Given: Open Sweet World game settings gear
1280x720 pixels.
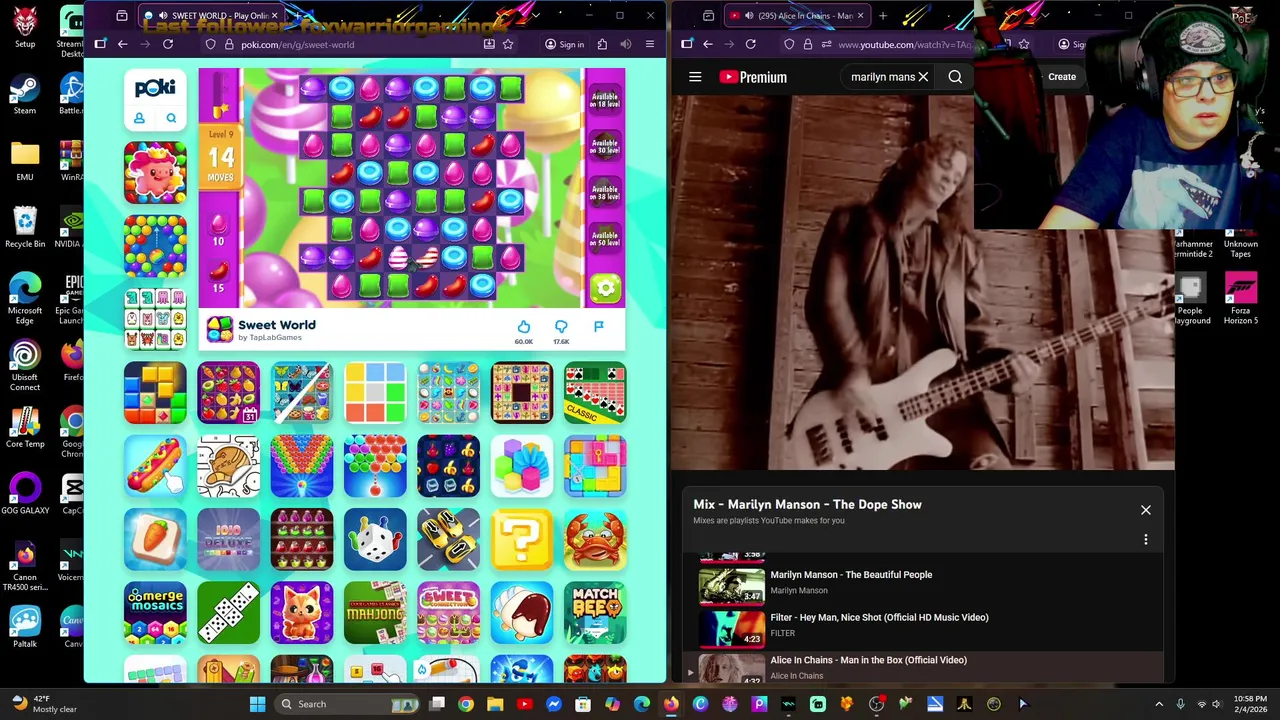Looking at the screenshot, I should click(x=605, y=289).
